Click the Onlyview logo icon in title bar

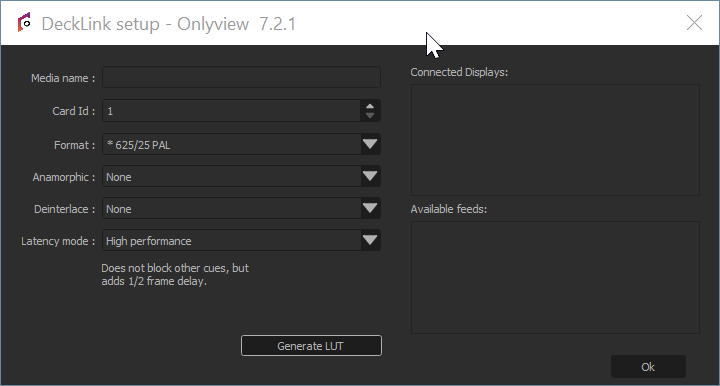(x=24, y=22)
